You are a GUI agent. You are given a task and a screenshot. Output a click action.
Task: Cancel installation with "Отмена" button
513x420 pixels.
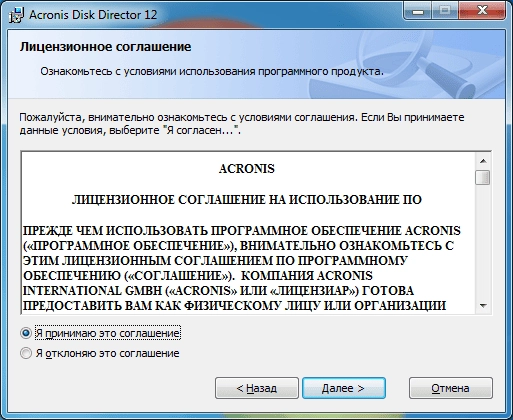tap(451, 388)
